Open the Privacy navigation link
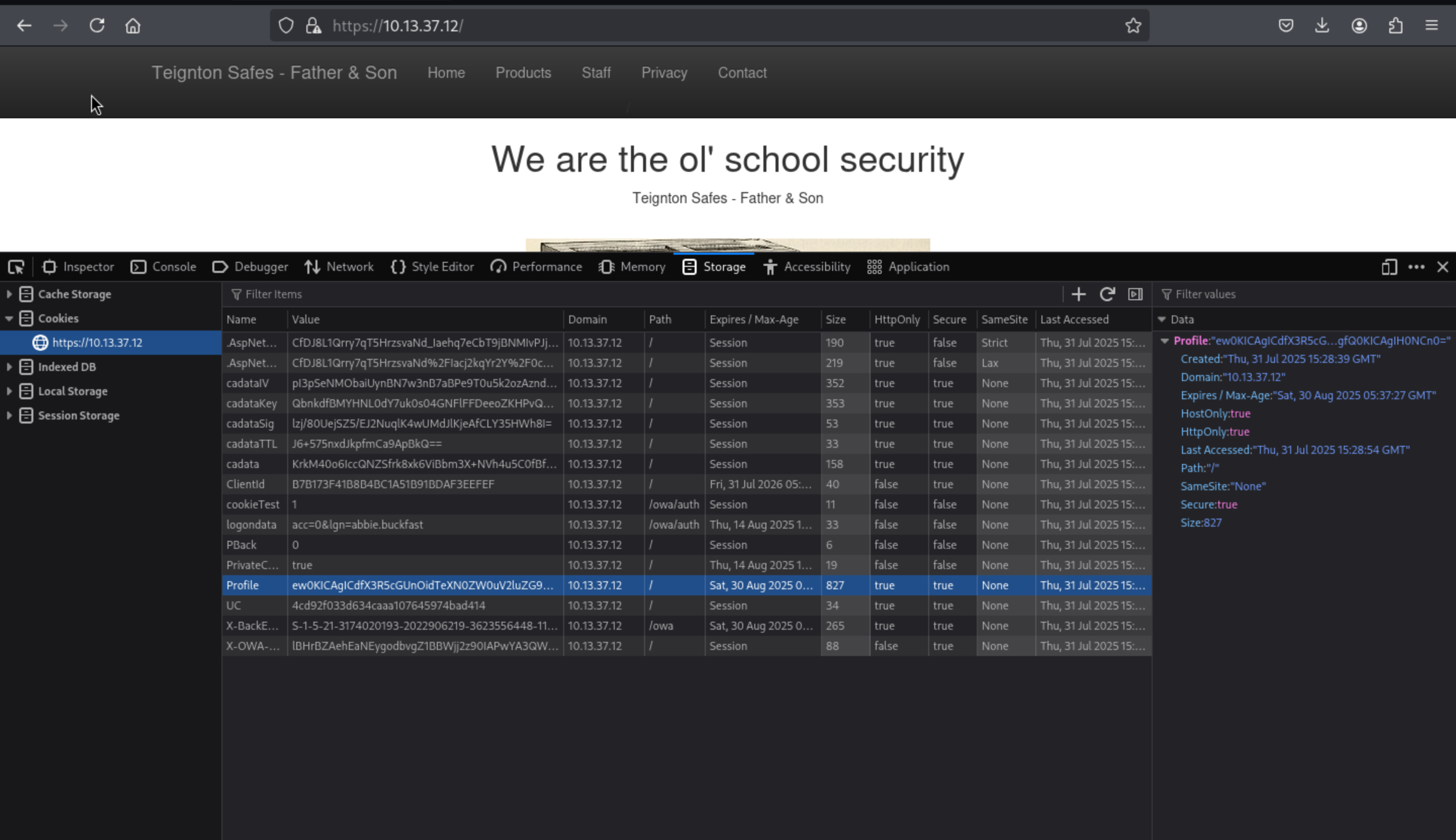This screenshot has width=1456, height=840. (664, 73)
